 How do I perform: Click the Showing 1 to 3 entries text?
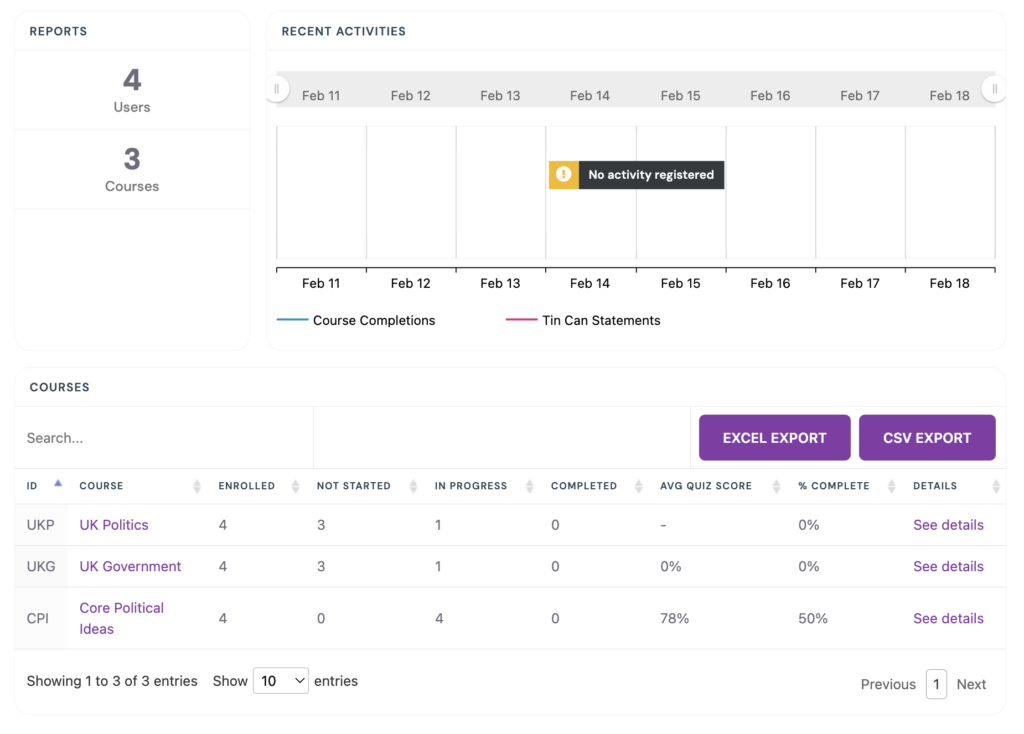(112, 681)
